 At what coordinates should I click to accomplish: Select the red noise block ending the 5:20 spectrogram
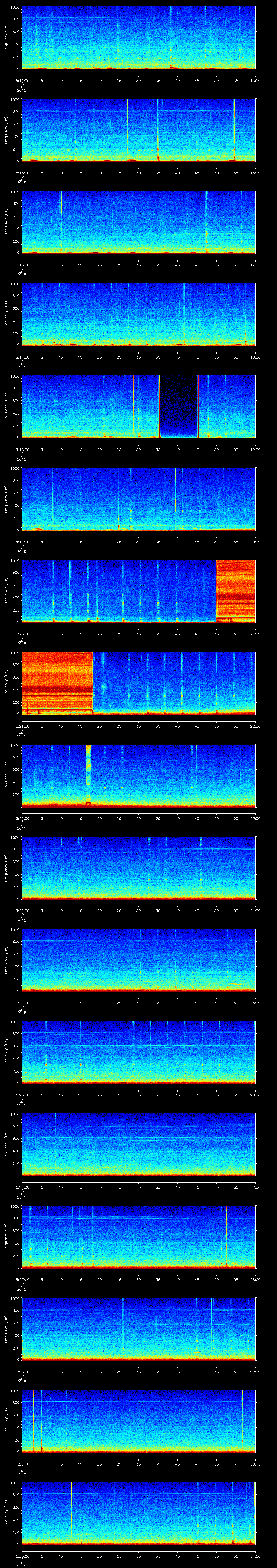(x=236, y=591)
